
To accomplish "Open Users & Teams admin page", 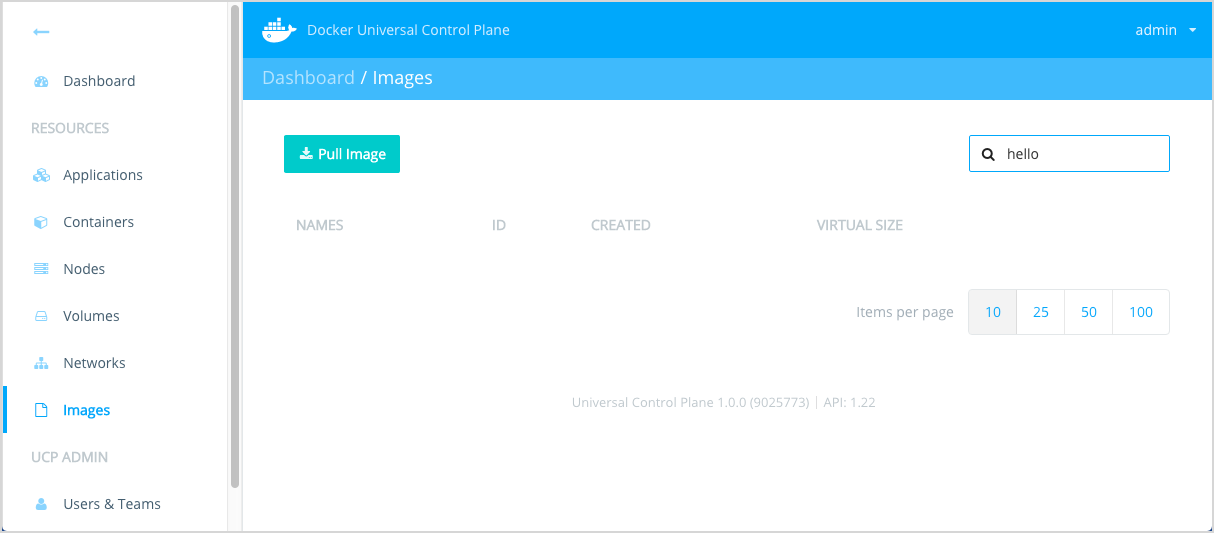I will 112,504.
